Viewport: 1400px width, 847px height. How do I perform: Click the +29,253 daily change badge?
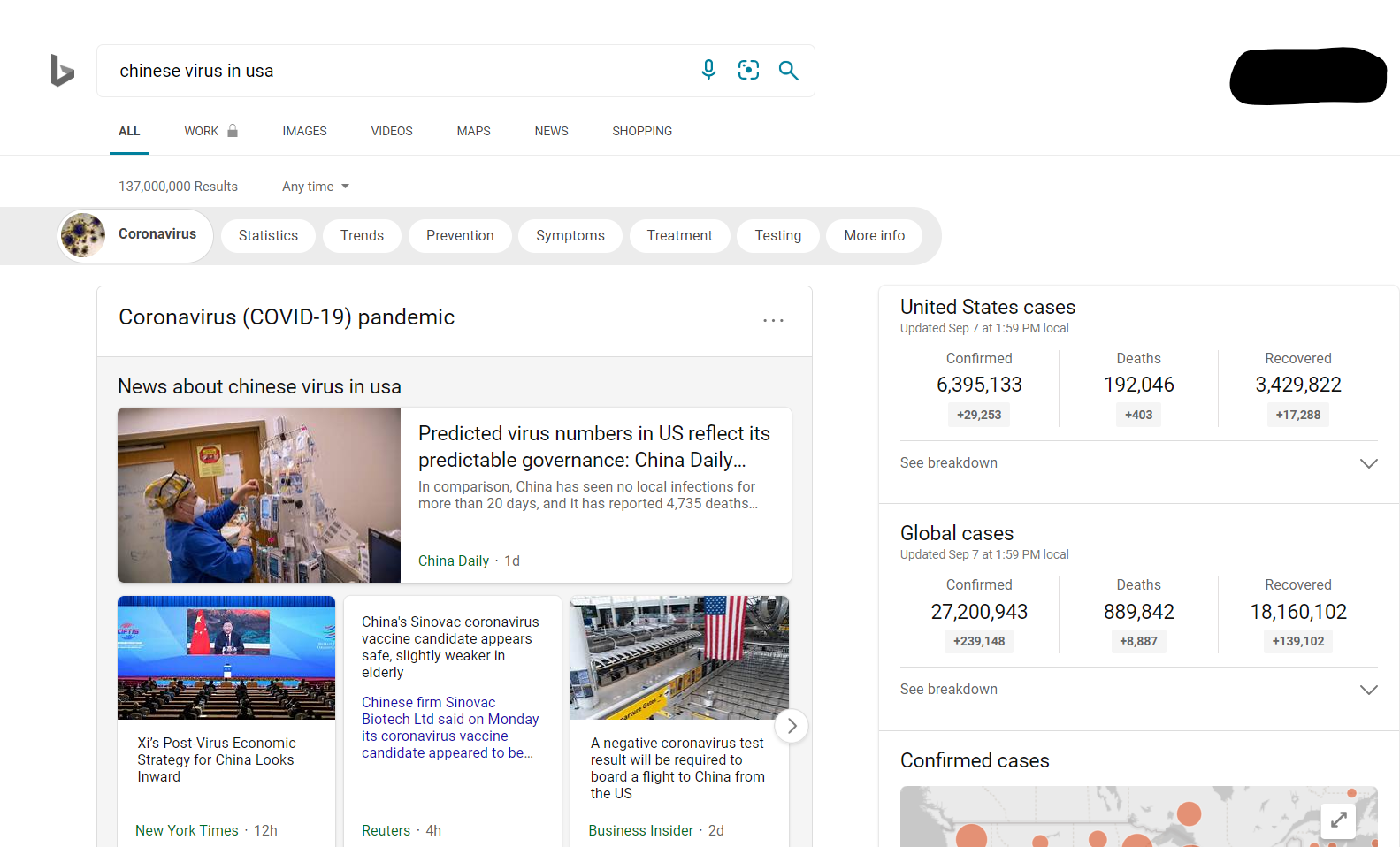[979, 415]
